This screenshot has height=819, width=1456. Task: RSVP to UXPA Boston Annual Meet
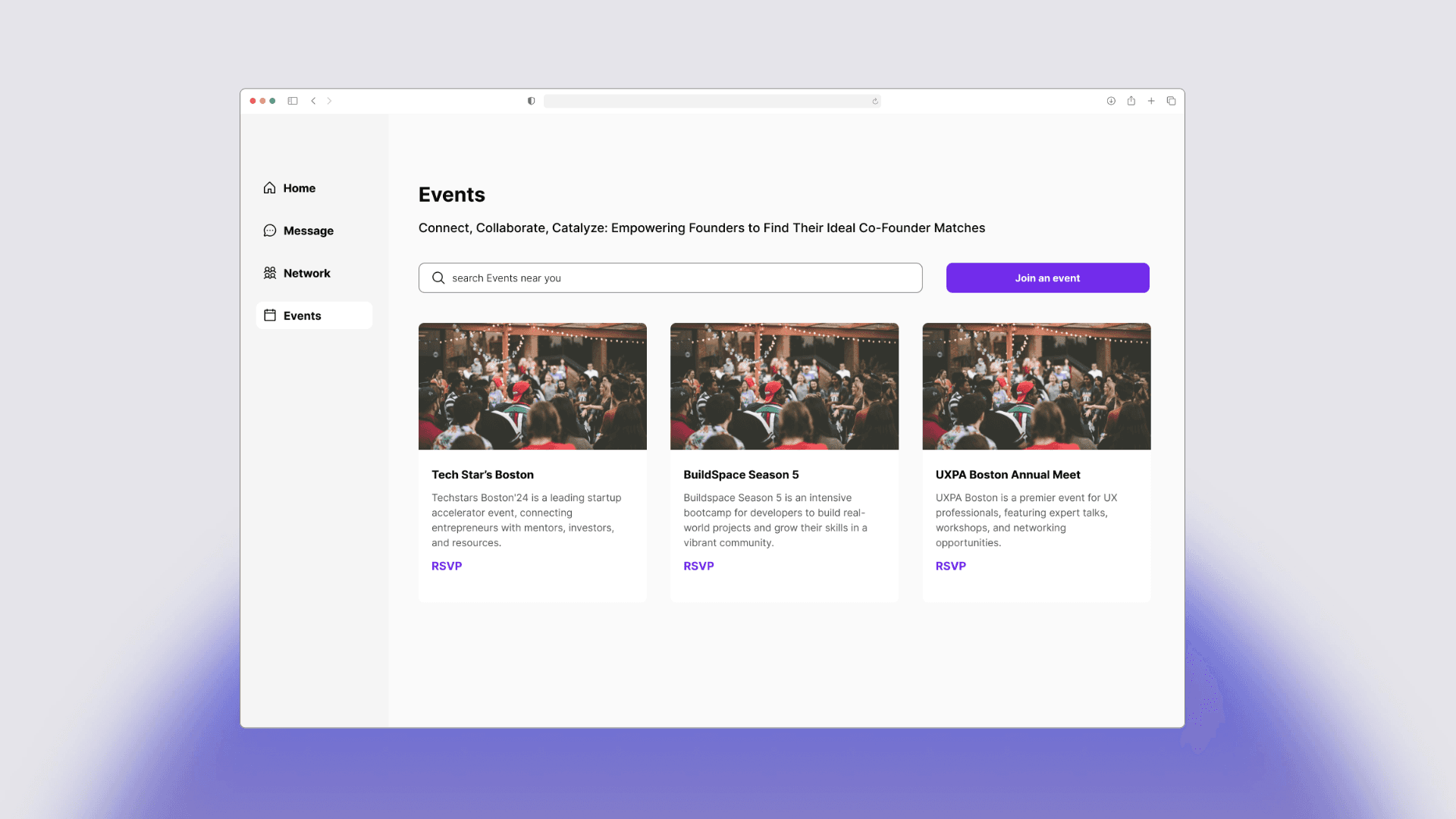click(x=950, y=566)
